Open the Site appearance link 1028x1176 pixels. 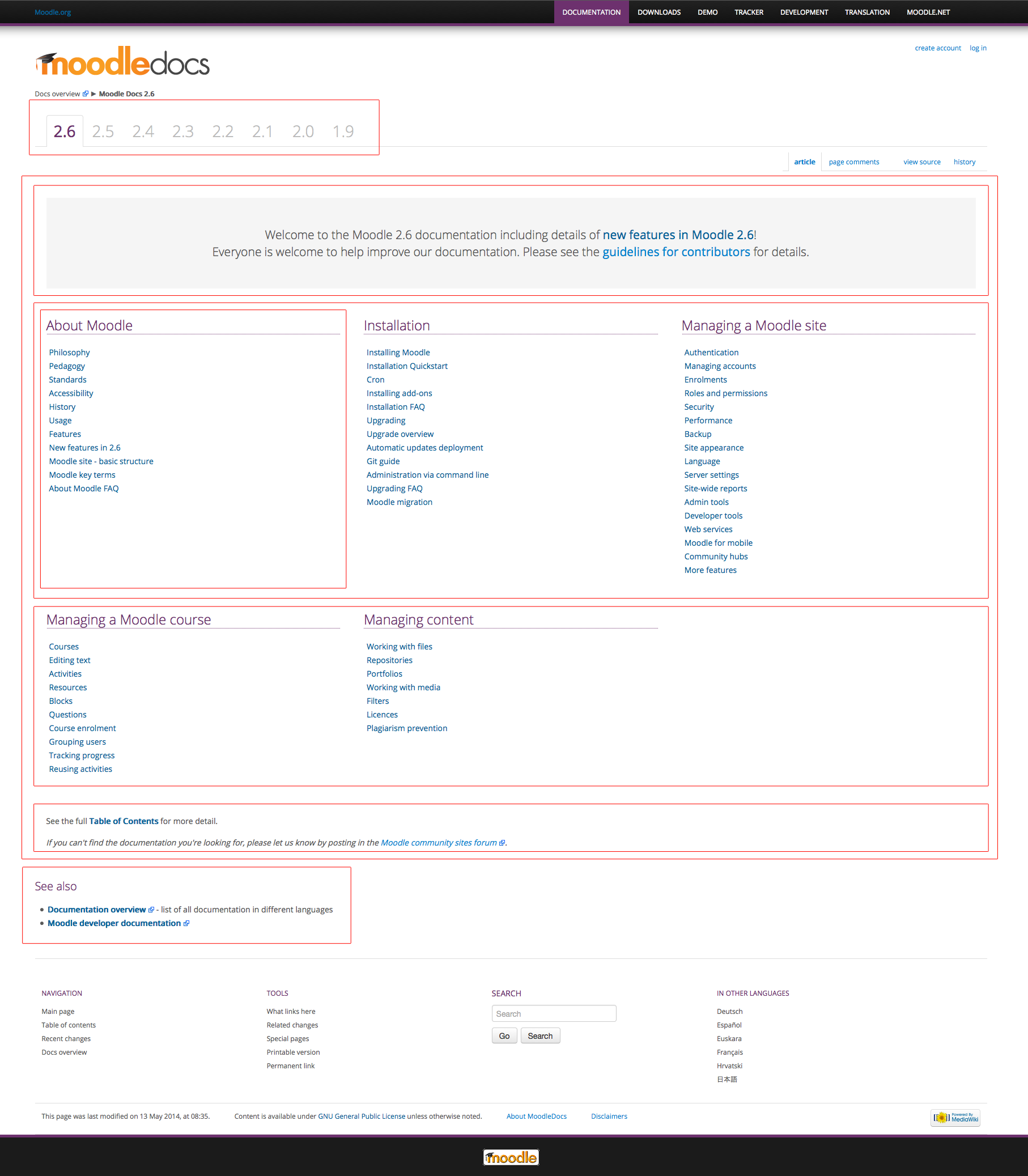713,448
